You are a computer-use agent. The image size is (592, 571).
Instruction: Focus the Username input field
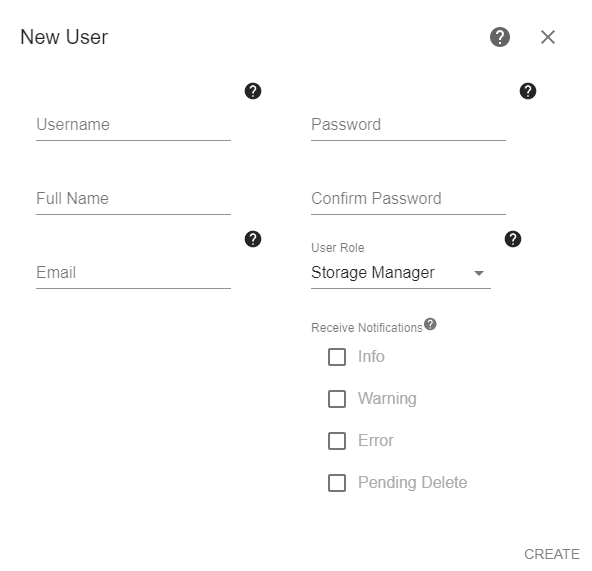(133, 125)
